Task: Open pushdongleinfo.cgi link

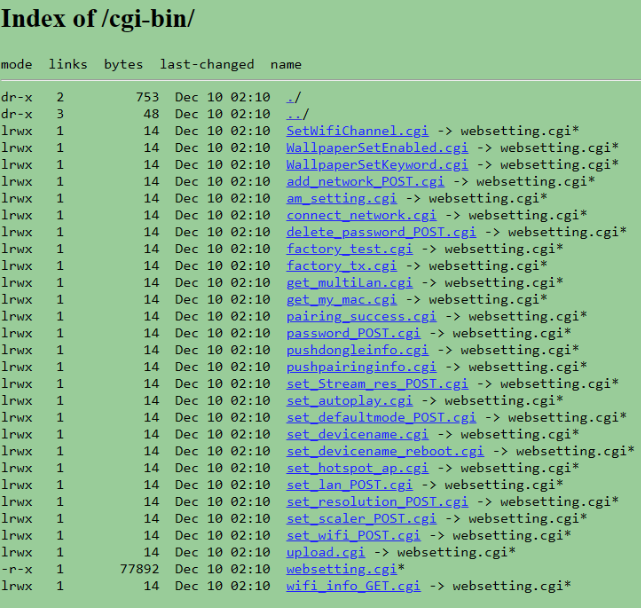Action: click(357, 350)
